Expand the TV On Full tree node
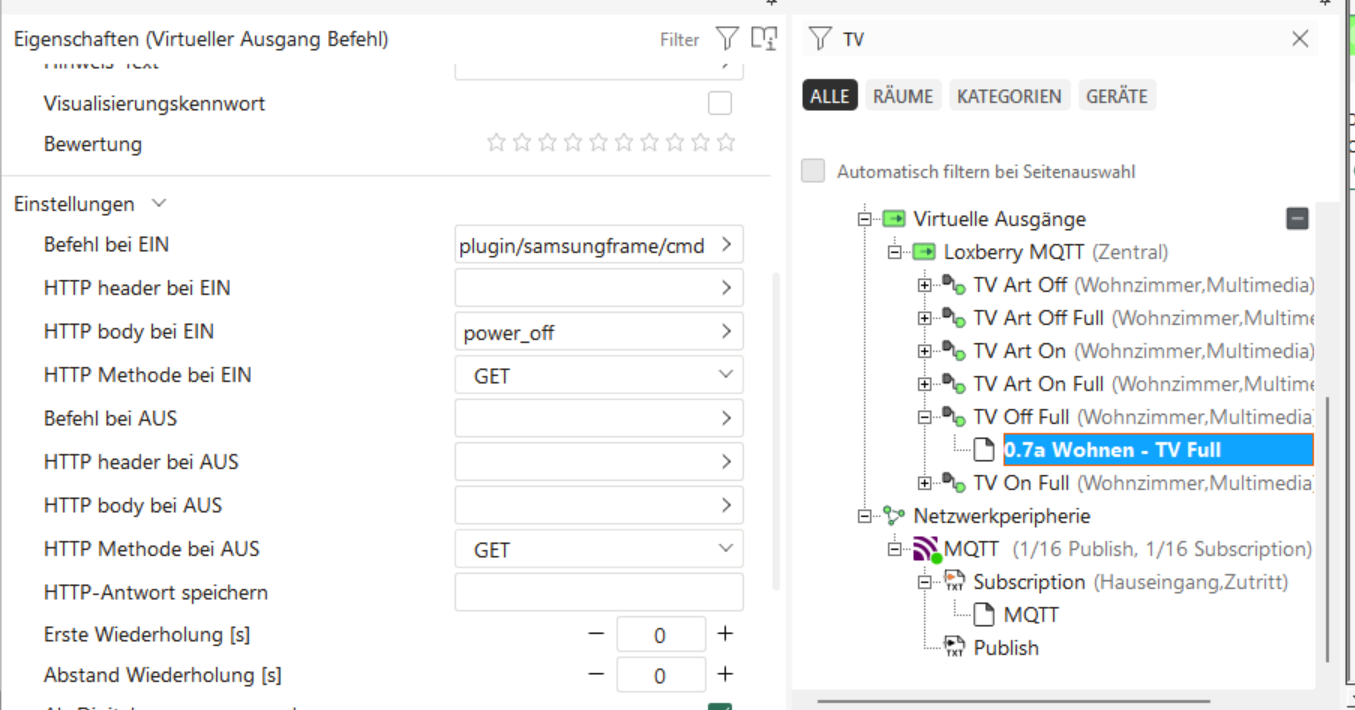The image size is (1355, 710). [925, 484]
